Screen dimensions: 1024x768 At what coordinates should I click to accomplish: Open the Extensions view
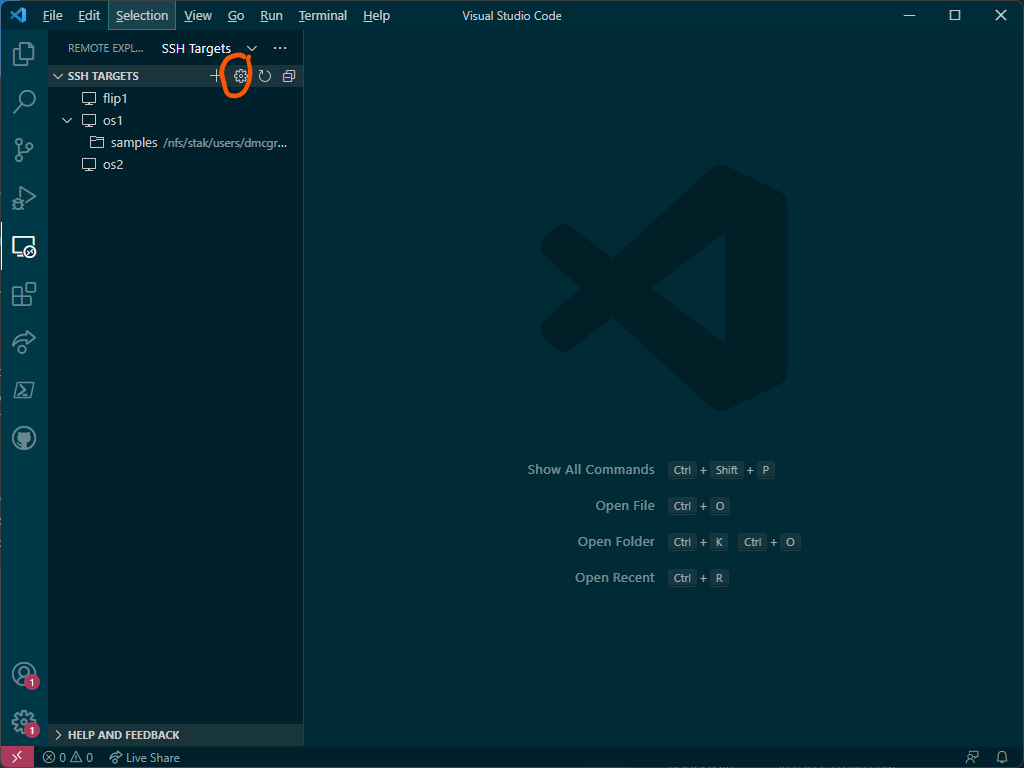24,294
